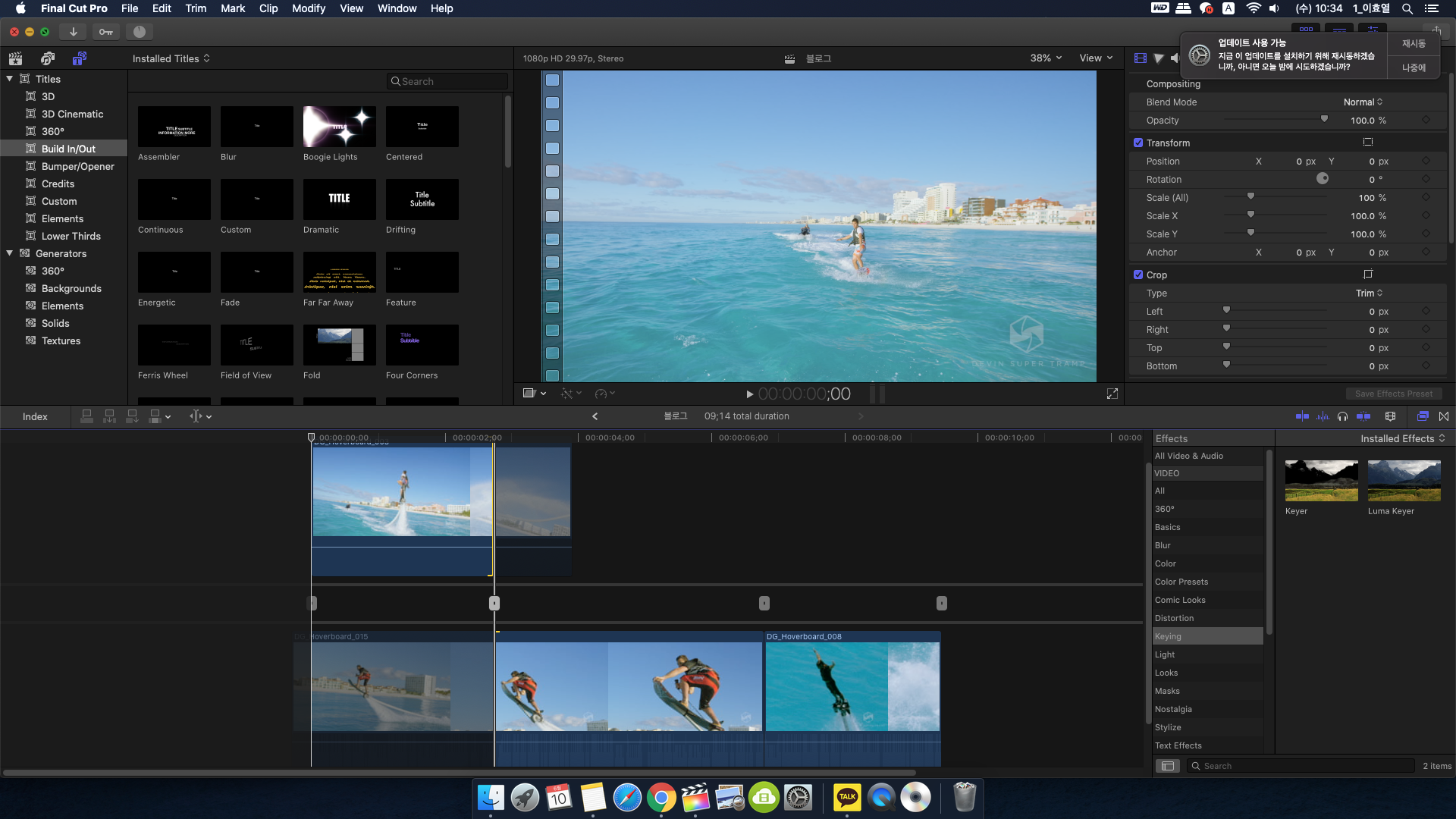This screenshot has height=819, width=1456.
Task: Open Spotlight search in menu bar
Action: (1407, 8)
